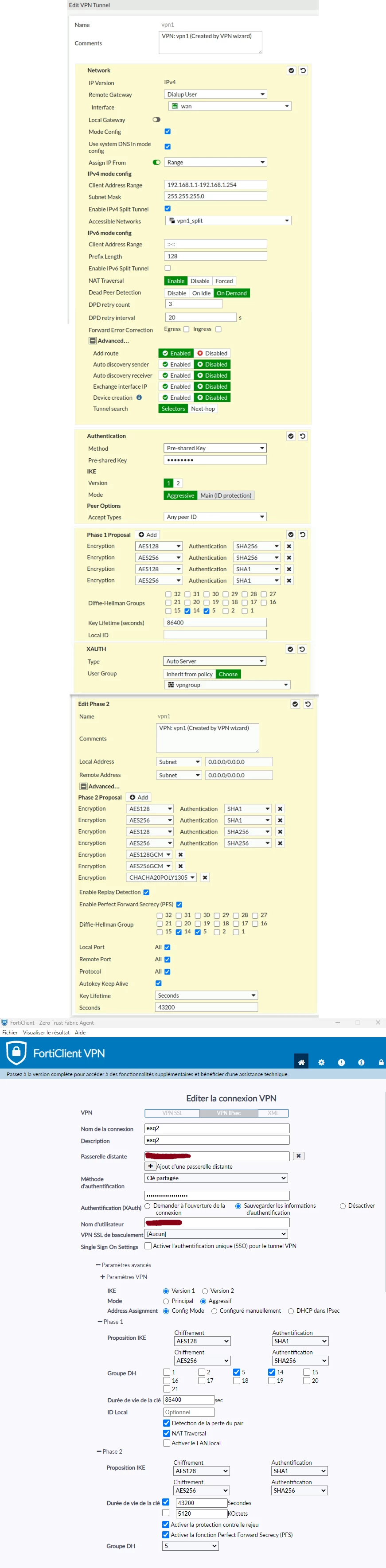Switch Tunnel search to Next-hop
This screenshot has width=386, height=1568.
(203, 409)
